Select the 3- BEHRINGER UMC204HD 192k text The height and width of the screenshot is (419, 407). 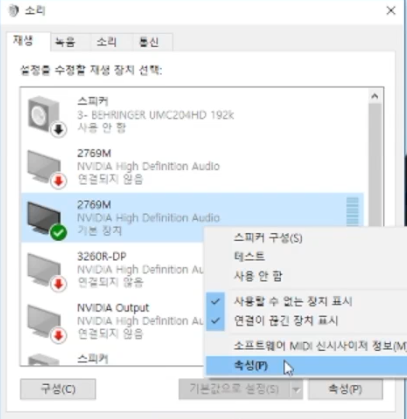155,115
